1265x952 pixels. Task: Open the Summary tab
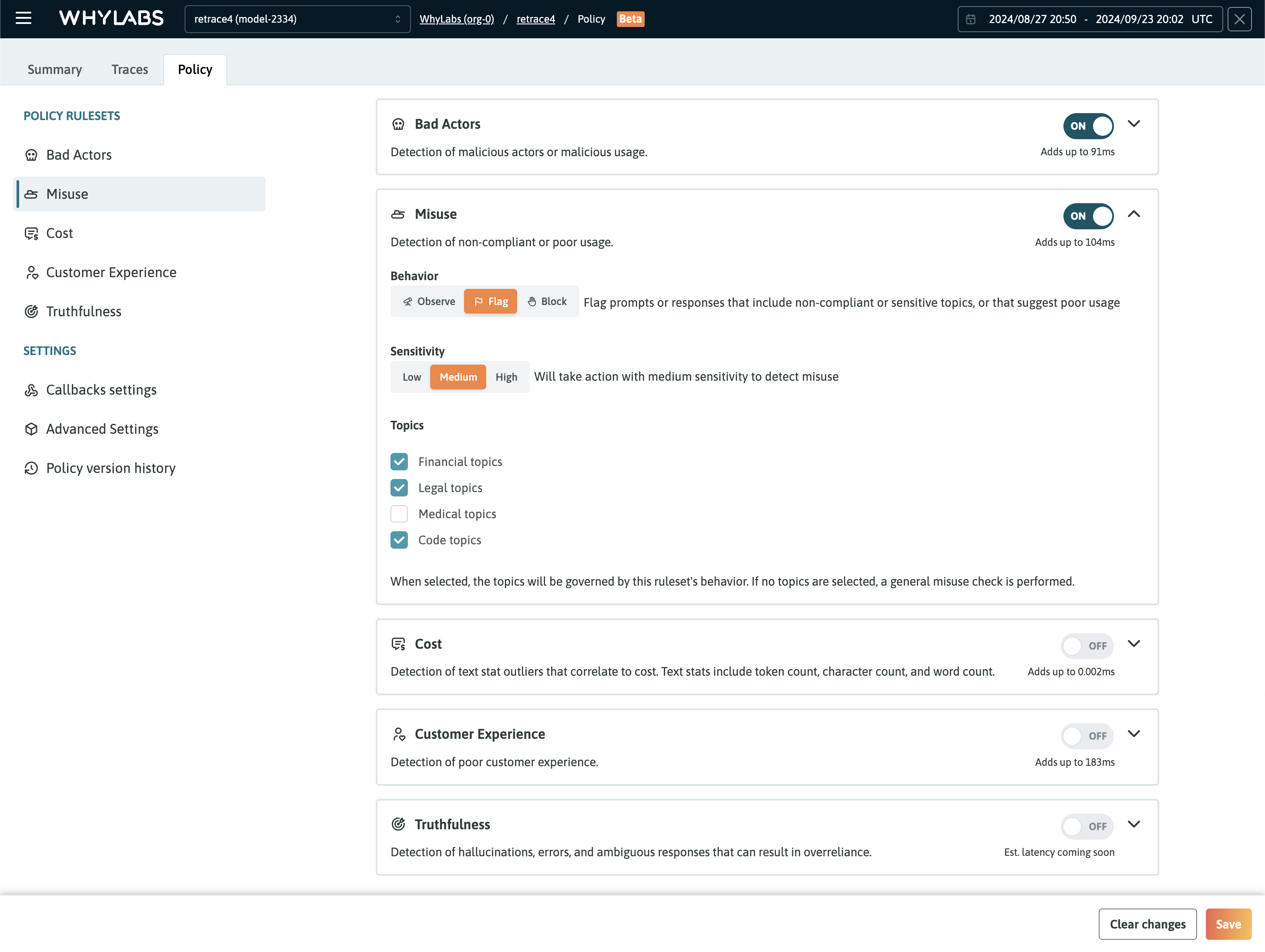(x=54, y=69)
